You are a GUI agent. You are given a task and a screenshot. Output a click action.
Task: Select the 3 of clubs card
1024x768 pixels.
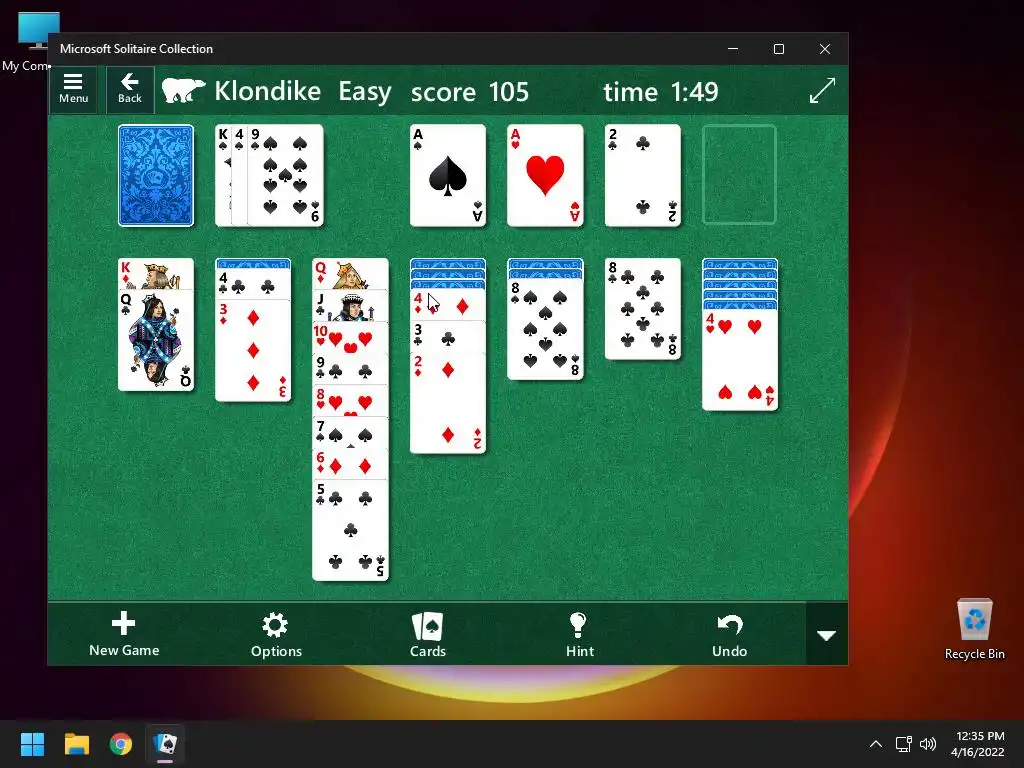click(x=448, y=337)
